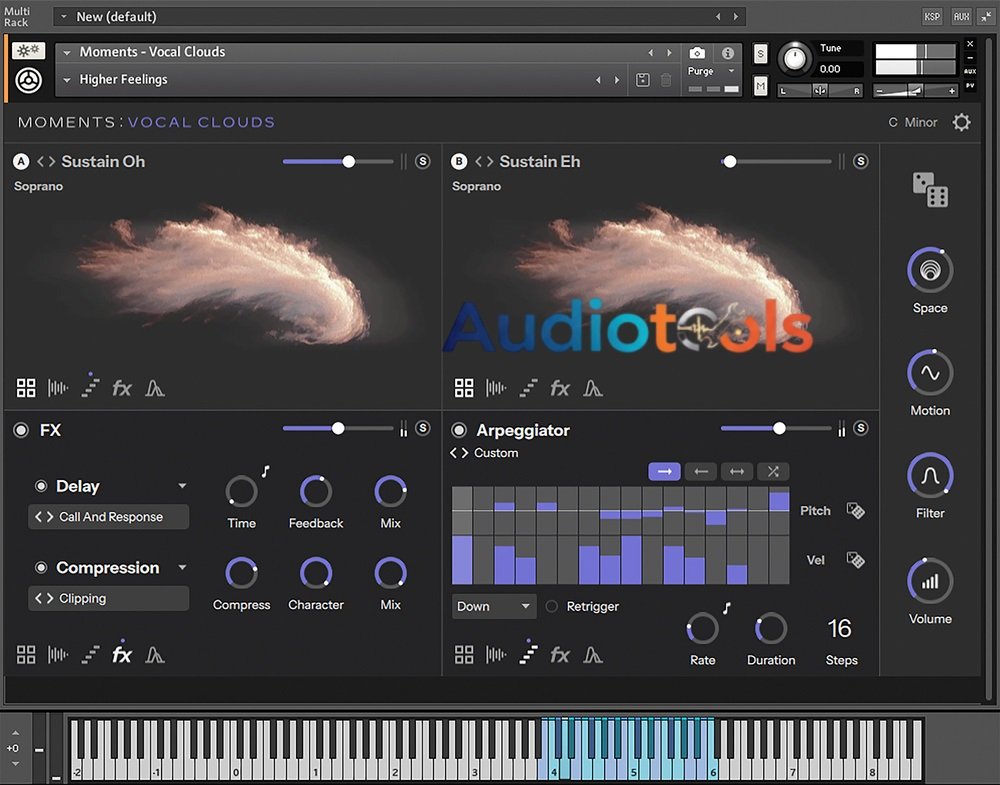Solo layer A Sustain Oh
The height and width of the screenshot is (785, 1000).
point(423,161)
